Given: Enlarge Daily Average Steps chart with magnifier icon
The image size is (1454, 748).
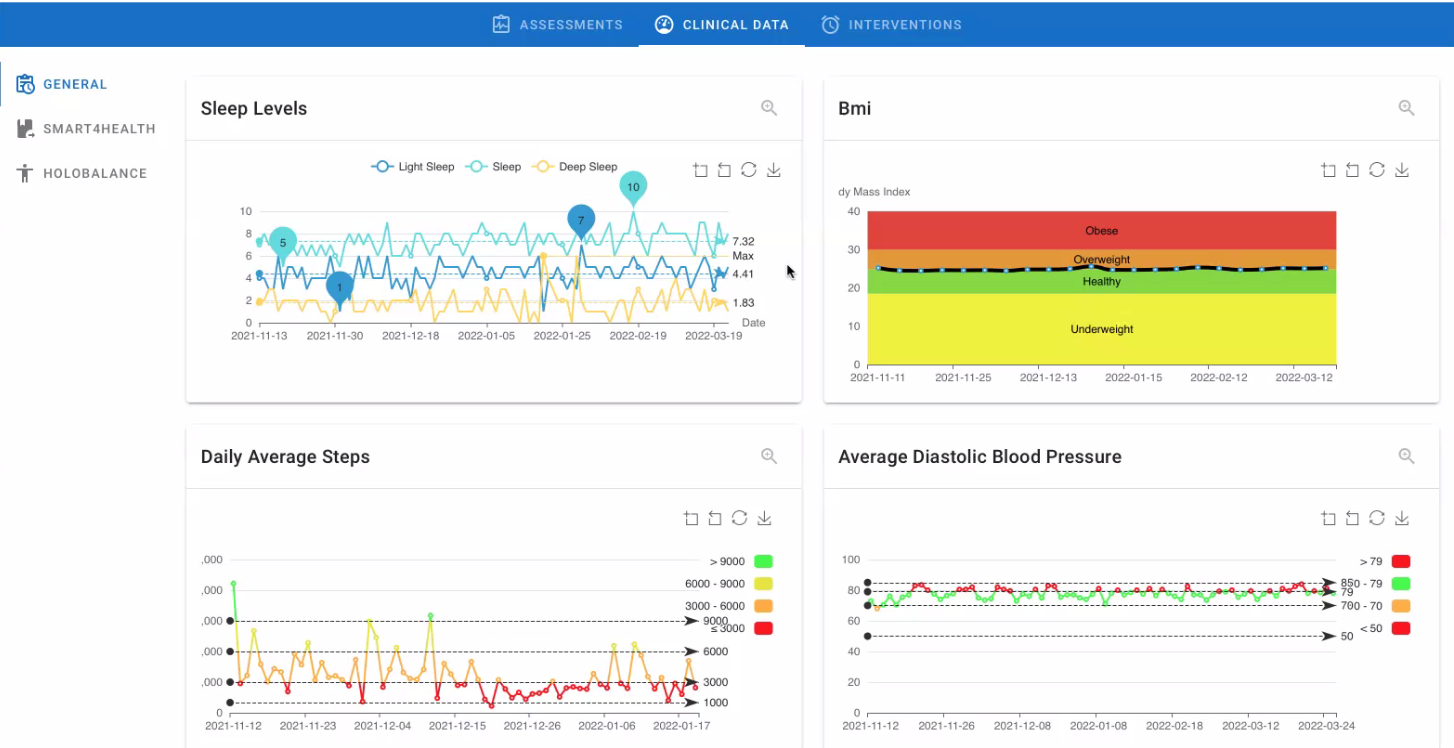Looking at the screenshot, I should 769,456.
